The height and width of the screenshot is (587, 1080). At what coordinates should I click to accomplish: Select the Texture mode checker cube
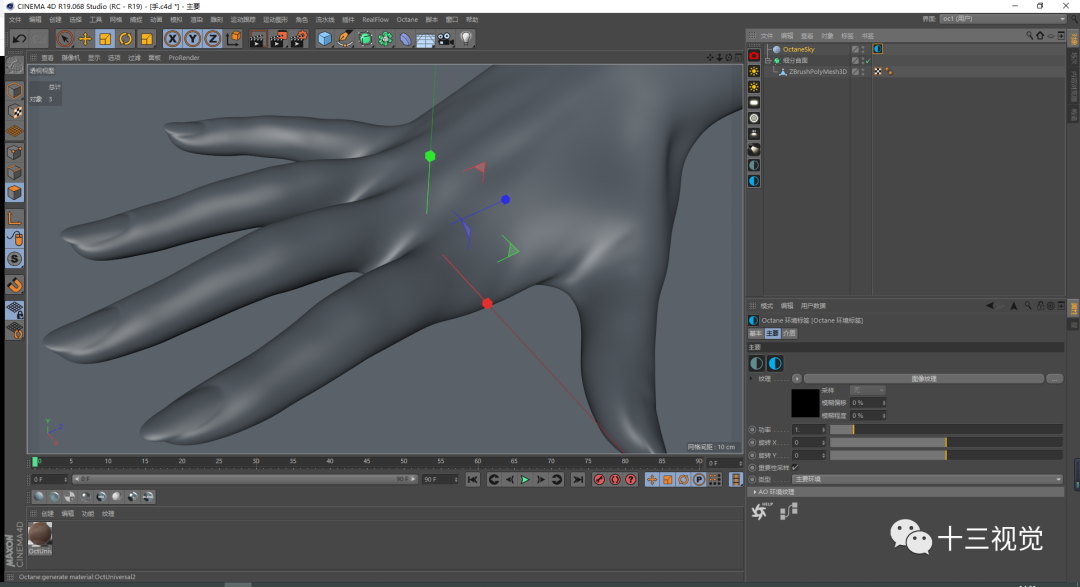[x=14, y=112]
